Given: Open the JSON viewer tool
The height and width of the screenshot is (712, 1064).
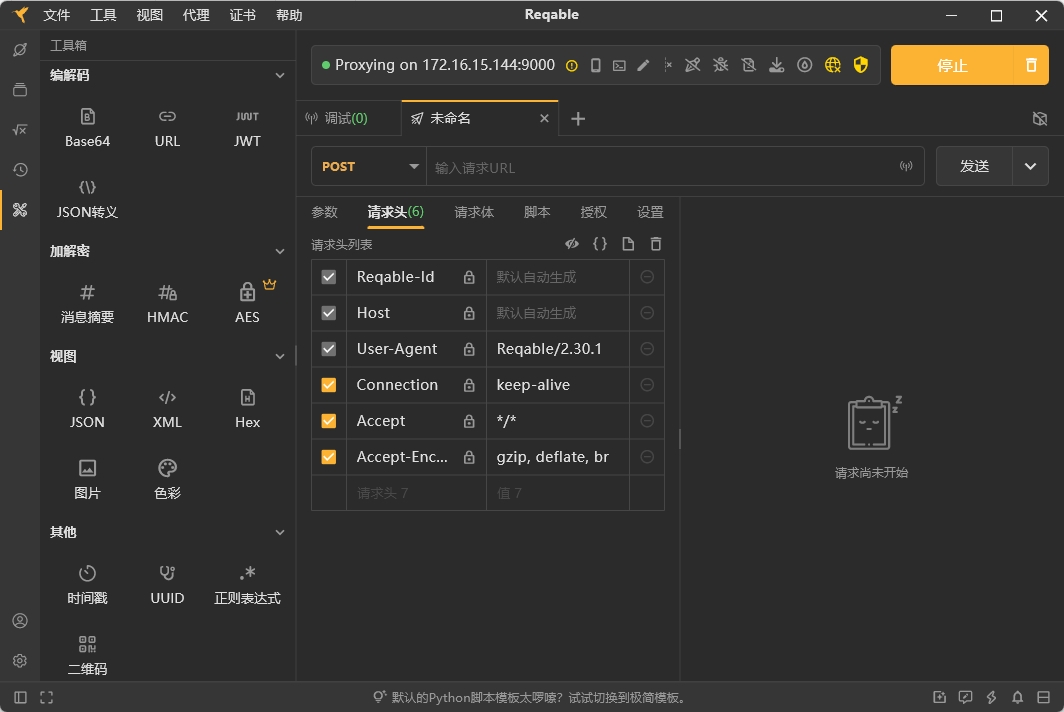Looking at the screenshot, I should click(87, 409).
